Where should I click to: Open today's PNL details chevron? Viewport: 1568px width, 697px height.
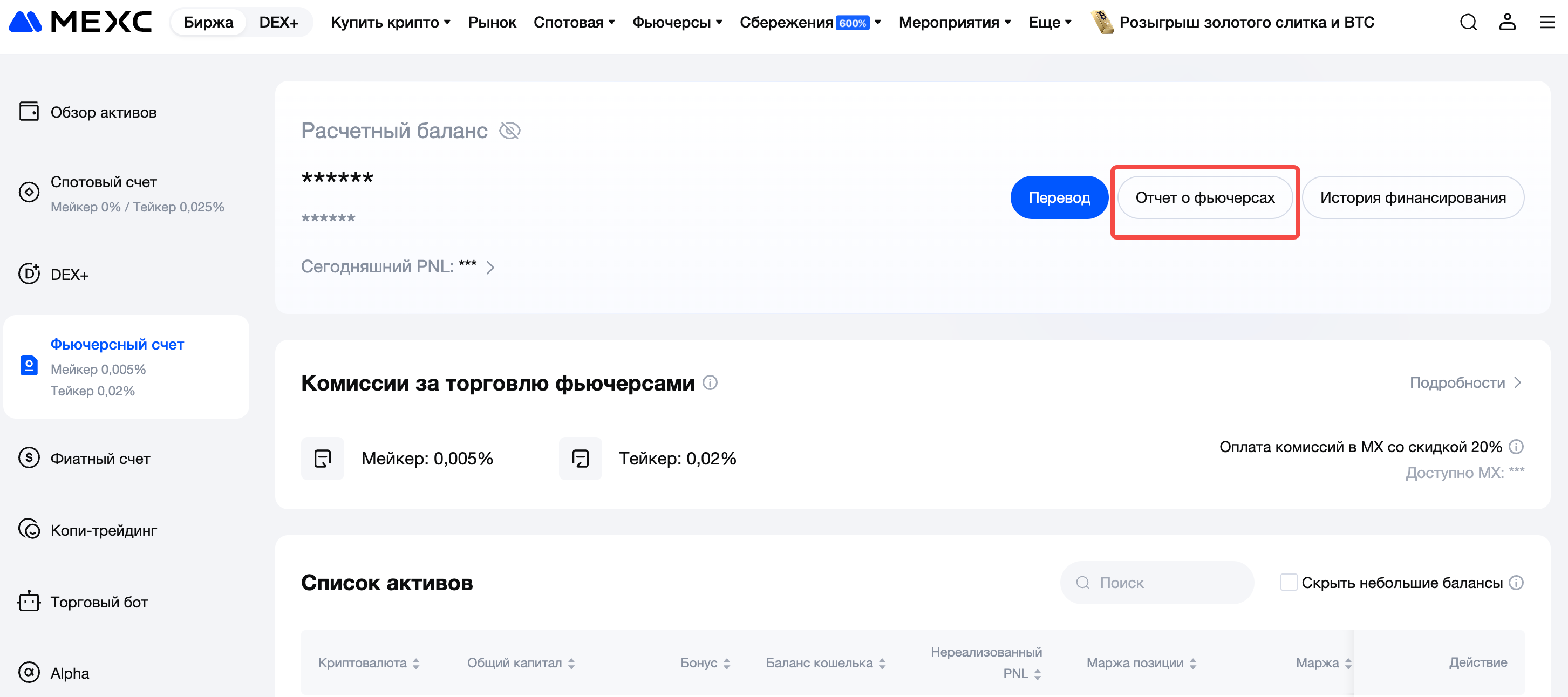tap(490, 267)
